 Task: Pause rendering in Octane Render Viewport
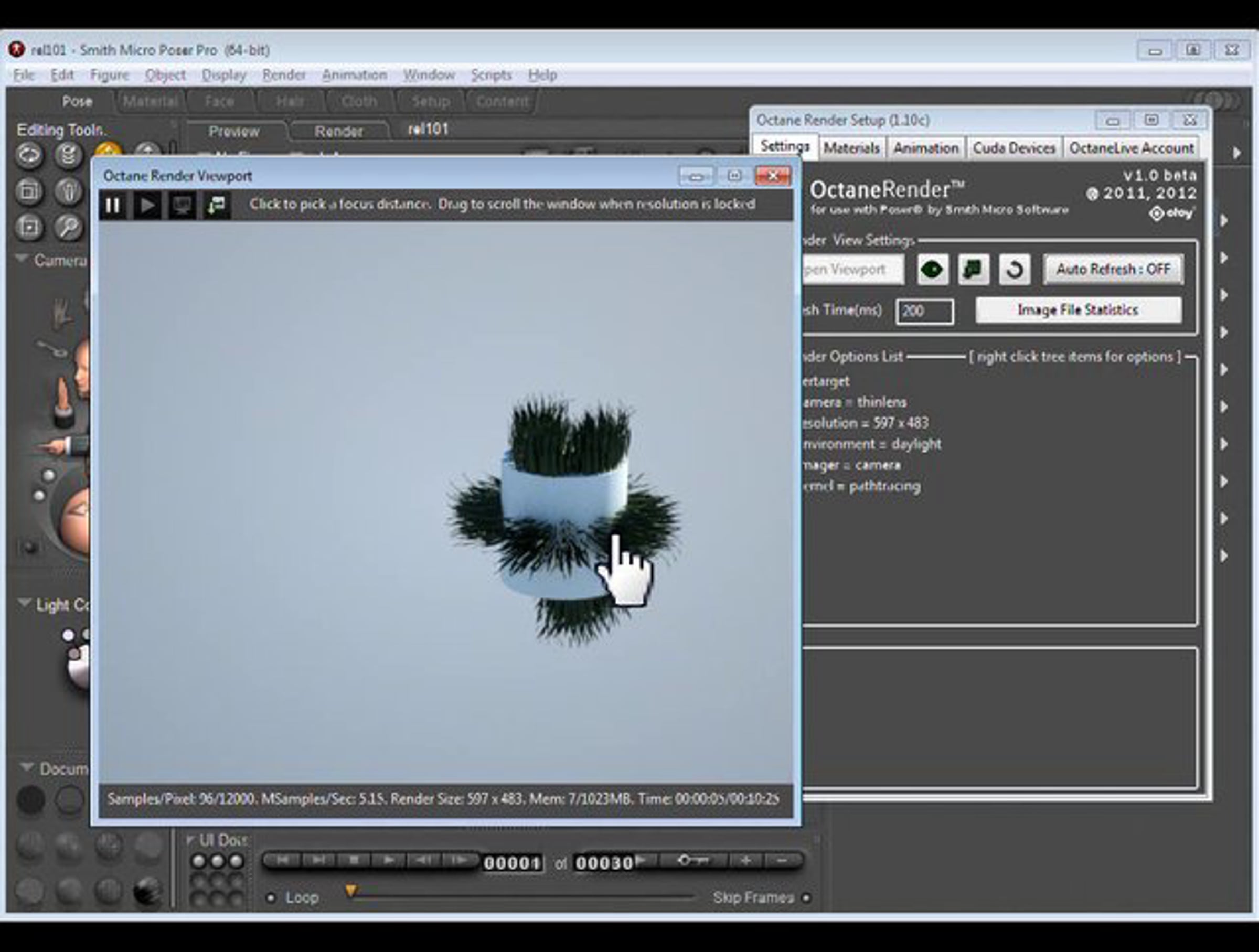(x=113, y=205)
